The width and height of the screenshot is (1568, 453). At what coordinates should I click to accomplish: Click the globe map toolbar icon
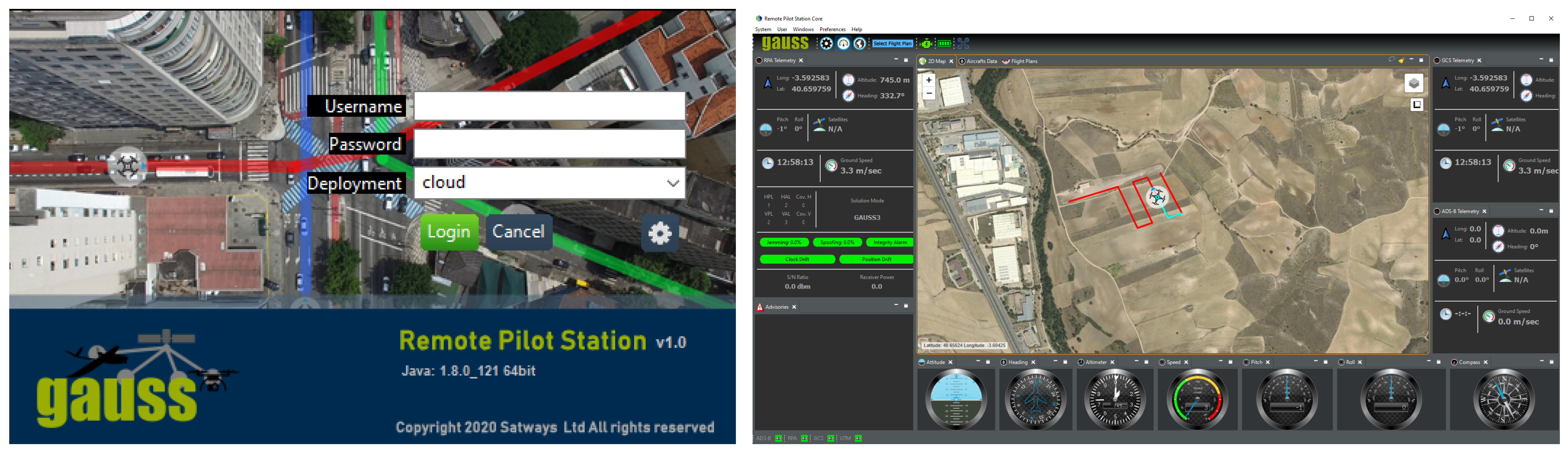860,44
